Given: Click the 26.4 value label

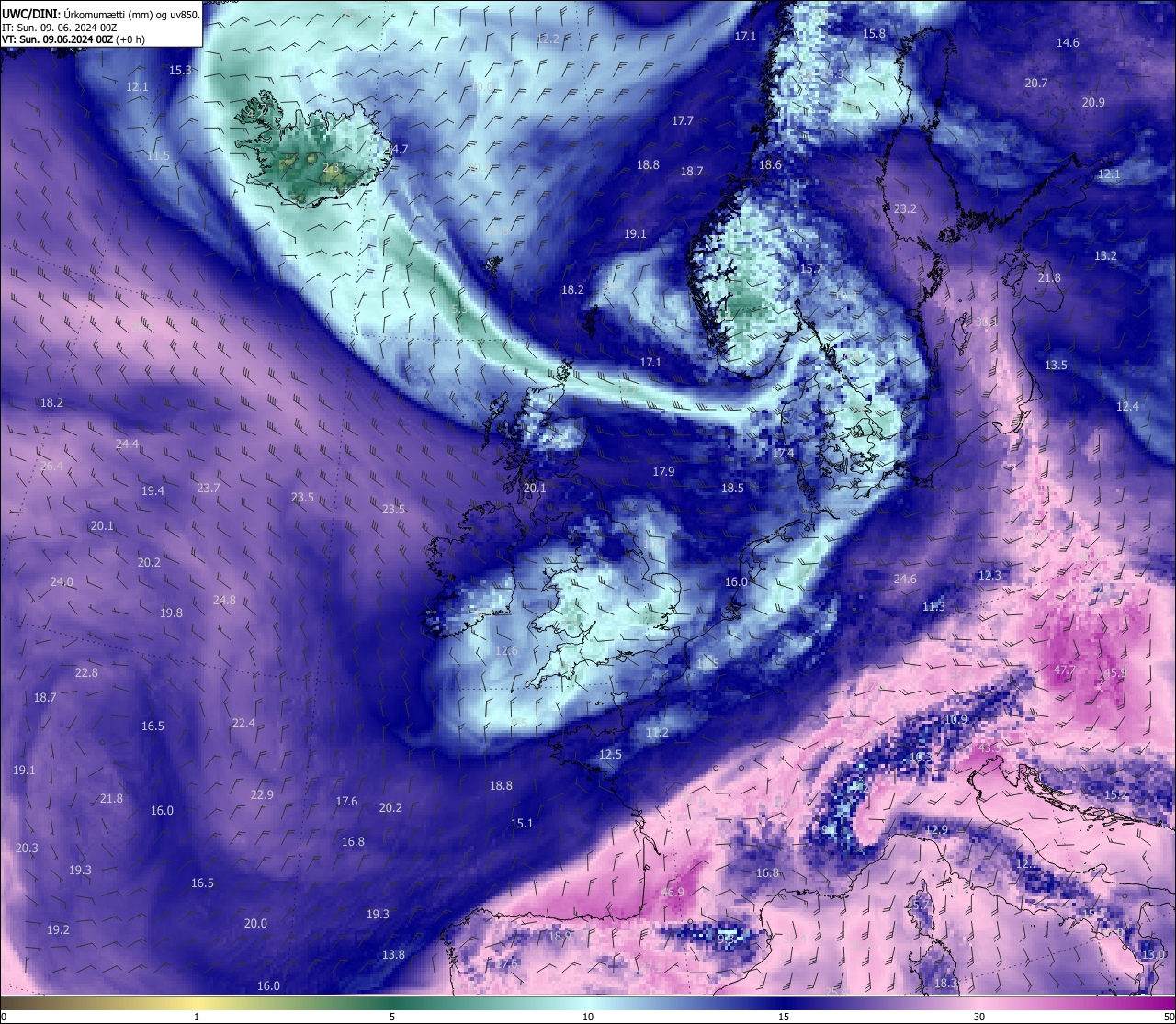Looking at the screenshot, I should coord(52,466).
